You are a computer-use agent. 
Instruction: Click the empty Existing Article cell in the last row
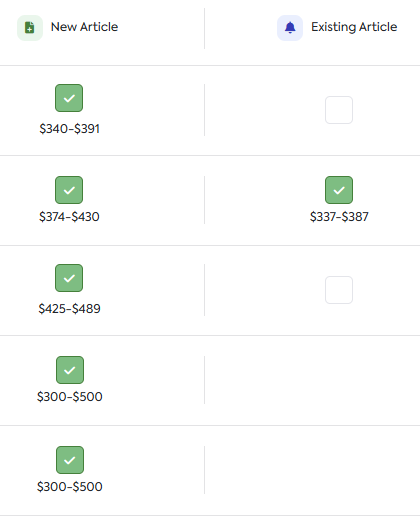click(312, 470)
